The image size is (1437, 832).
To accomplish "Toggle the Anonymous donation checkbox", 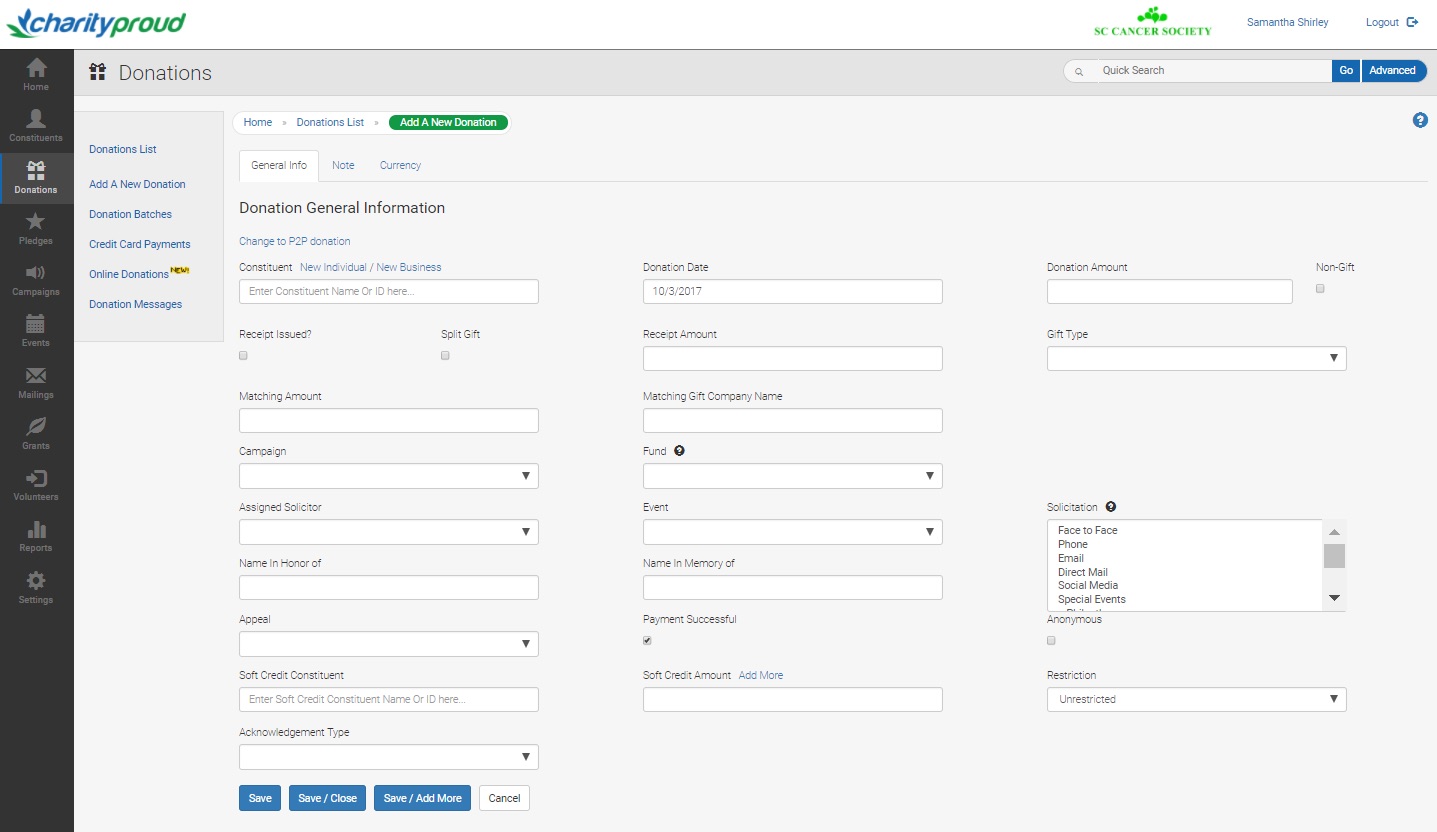I will 1051,640.
